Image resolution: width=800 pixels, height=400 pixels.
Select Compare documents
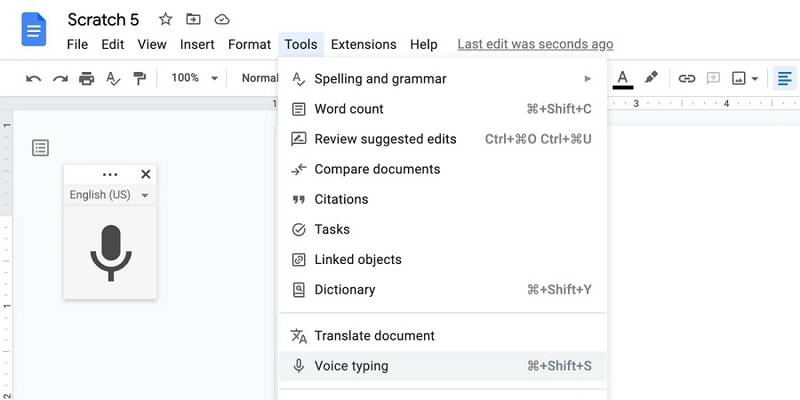pyautogui.click(x=442, y=169)
